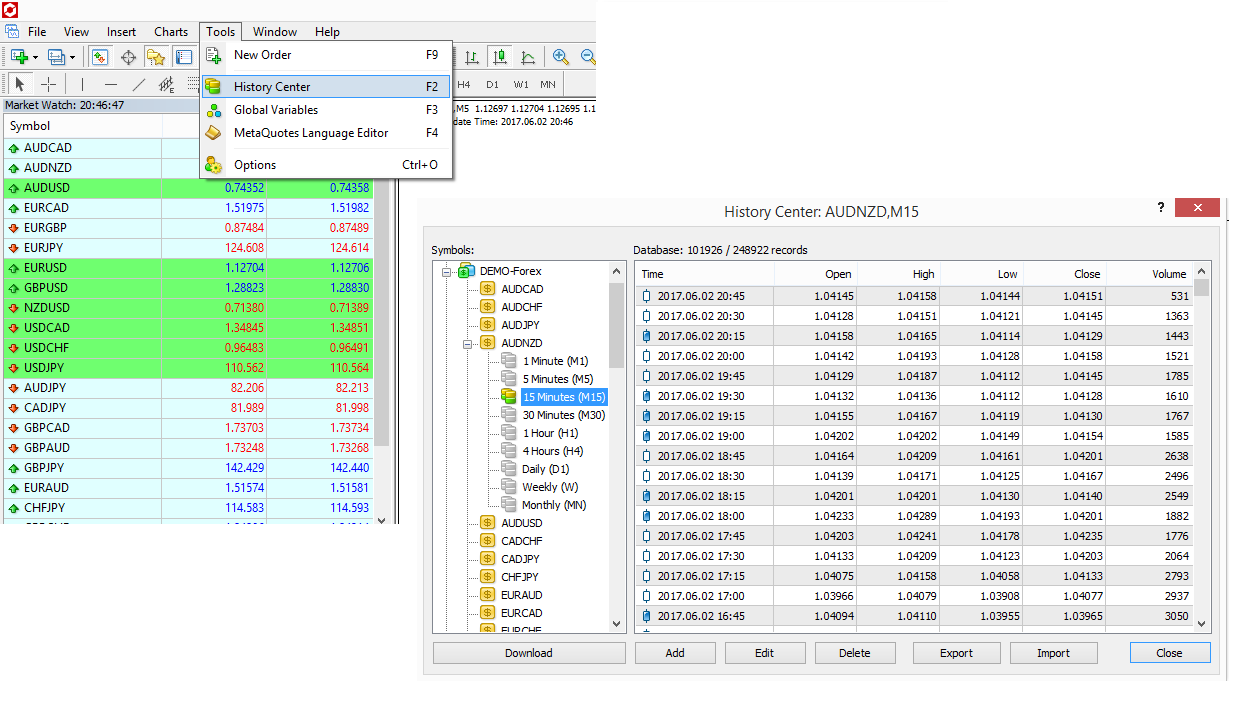Click the New Order menu icon
1260x716 pixels.
[x=213, y=55]
